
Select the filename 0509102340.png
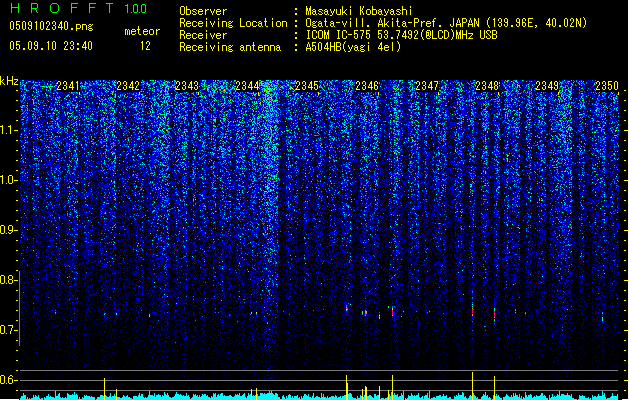pos(51,26)
